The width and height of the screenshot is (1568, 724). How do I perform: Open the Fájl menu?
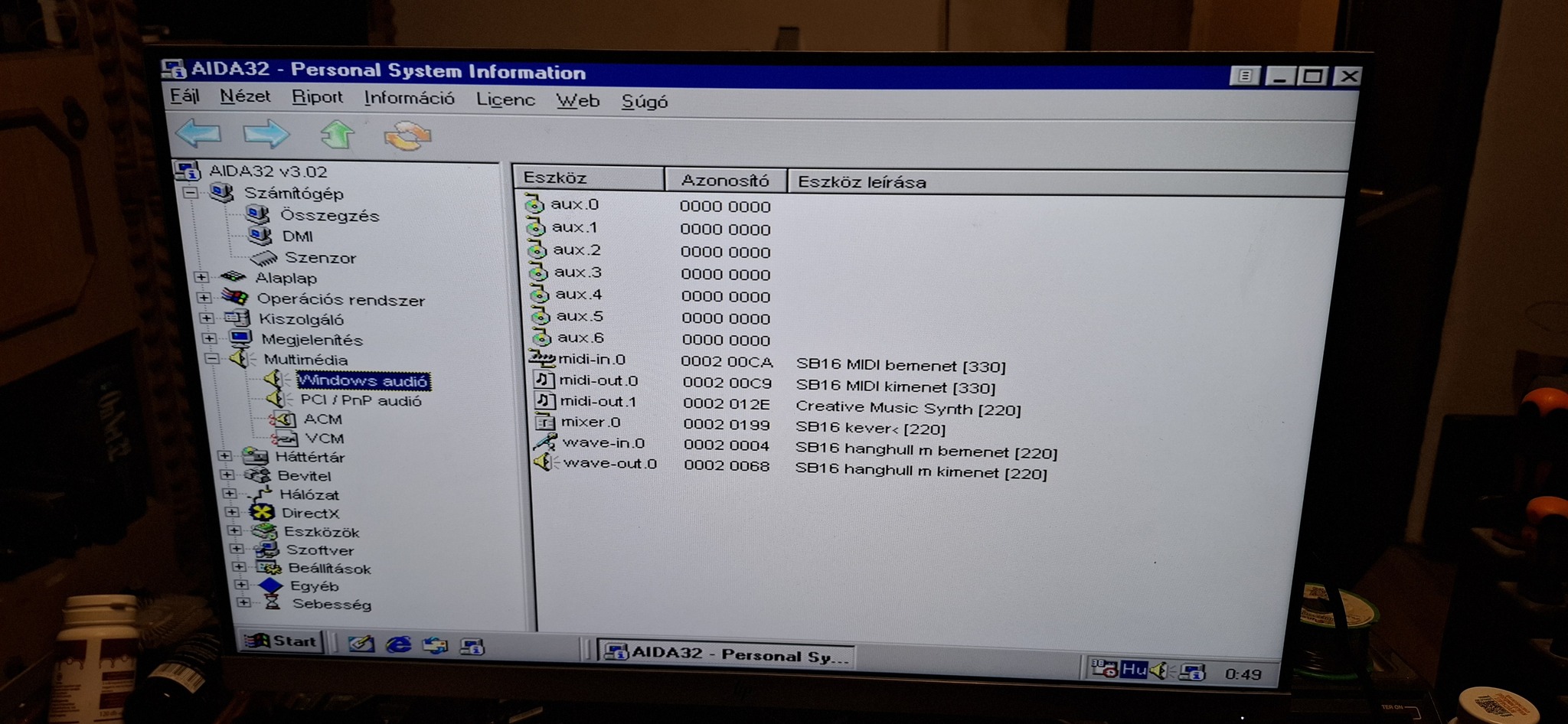[185, 96]
